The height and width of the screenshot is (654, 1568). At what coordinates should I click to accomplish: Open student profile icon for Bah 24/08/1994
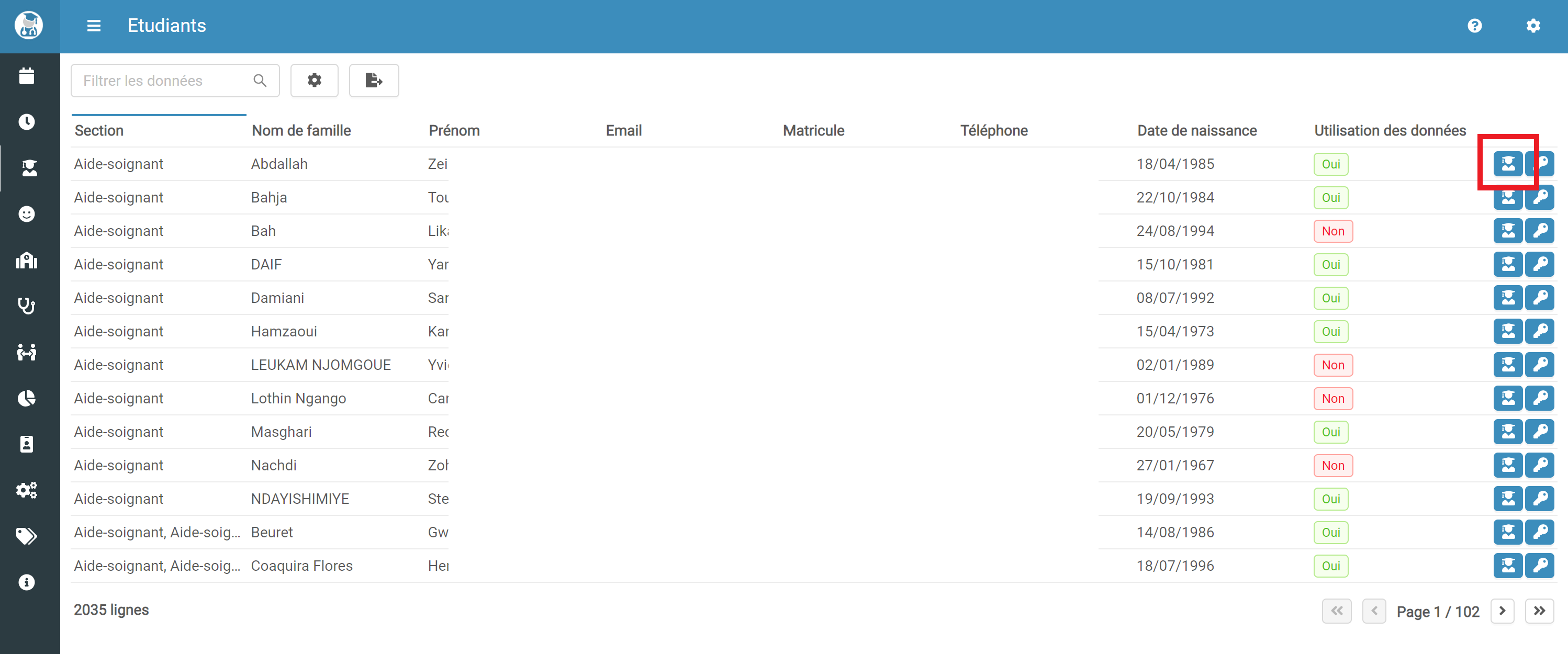(x=1508, y=231)
